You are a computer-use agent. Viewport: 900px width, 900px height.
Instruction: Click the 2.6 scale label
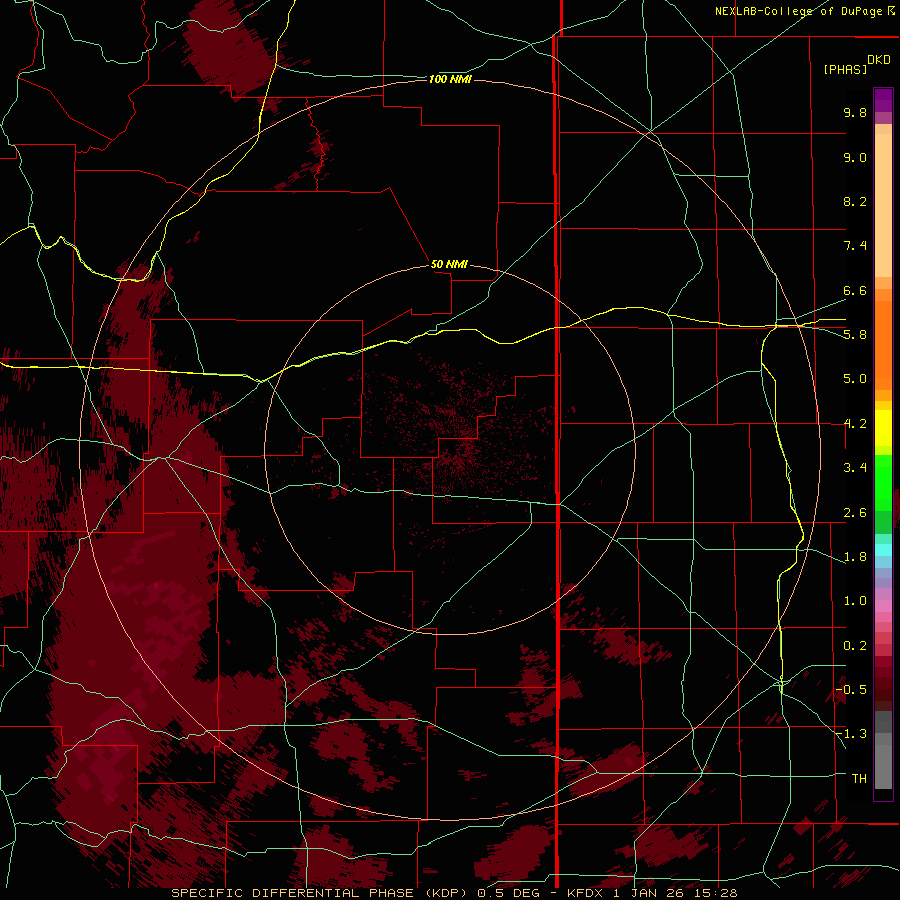[855, 513]
